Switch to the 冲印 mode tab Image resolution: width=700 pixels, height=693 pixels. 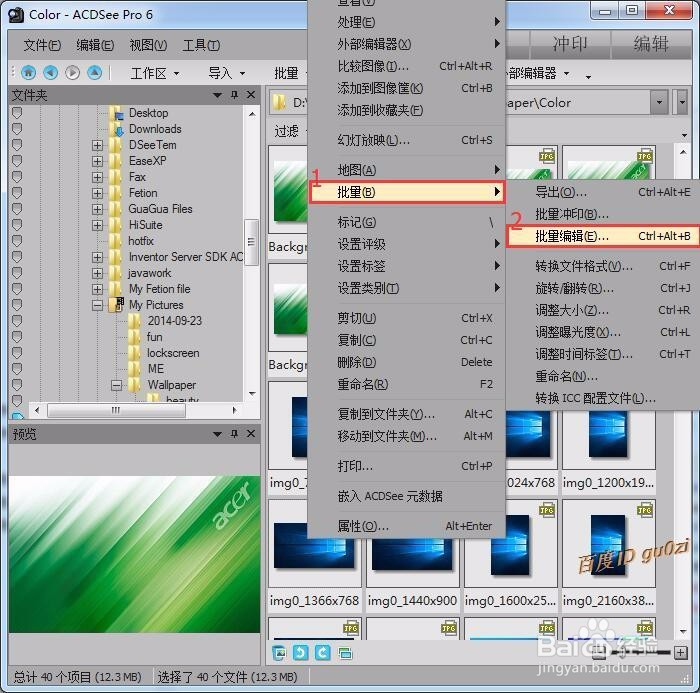(x=570, y=44)
